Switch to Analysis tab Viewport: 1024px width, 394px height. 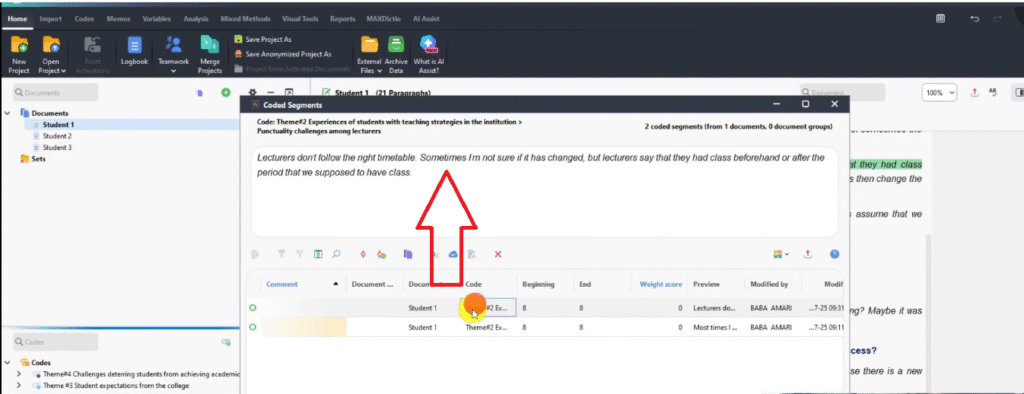[x=196, y=19]
